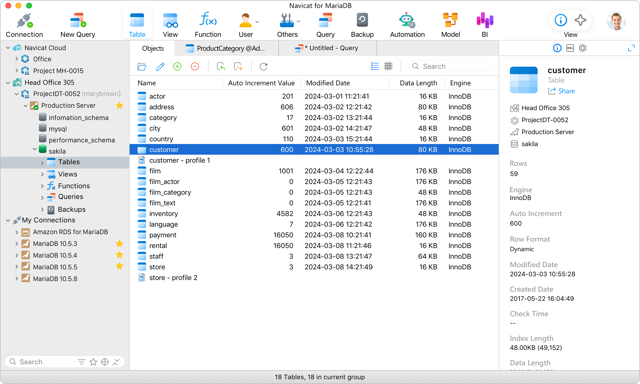The height and width of the screenshot is (384, 640).
Task: Open the Query toolbar button
Action: click(325, 25)
